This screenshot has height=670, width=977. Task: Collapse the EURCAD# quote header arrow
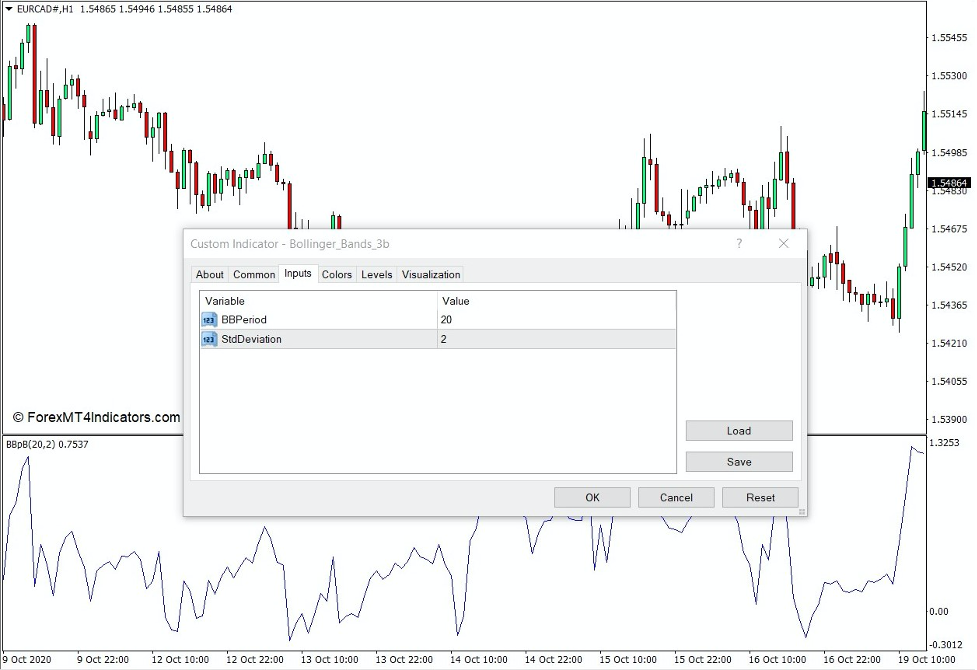click(x=8, y=8)
